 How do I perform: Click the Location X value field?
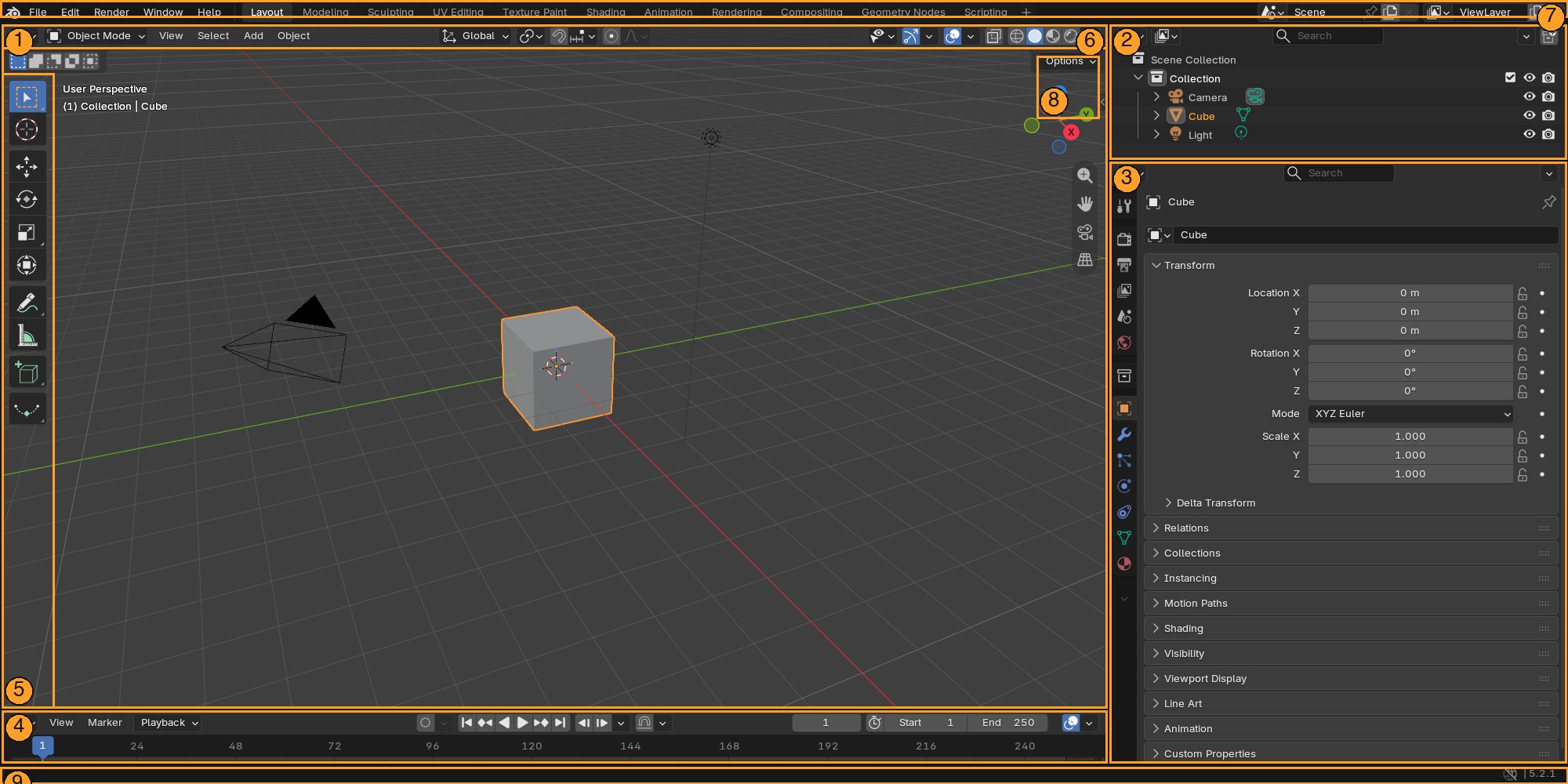click(1410, 292)
